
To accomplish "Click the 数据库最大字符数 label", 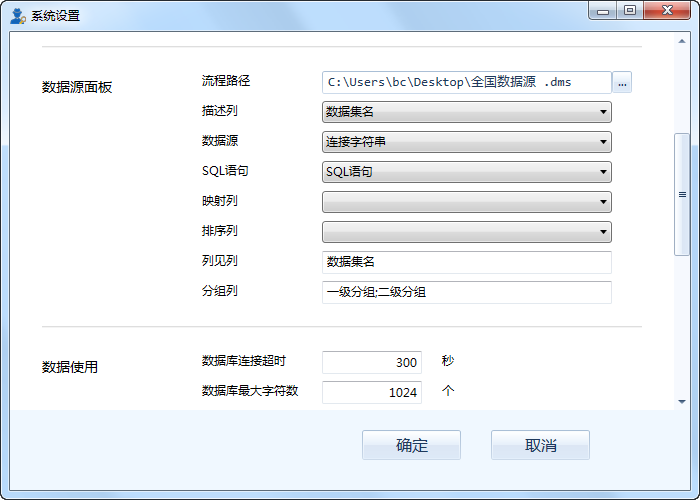I will coord(250,391).
